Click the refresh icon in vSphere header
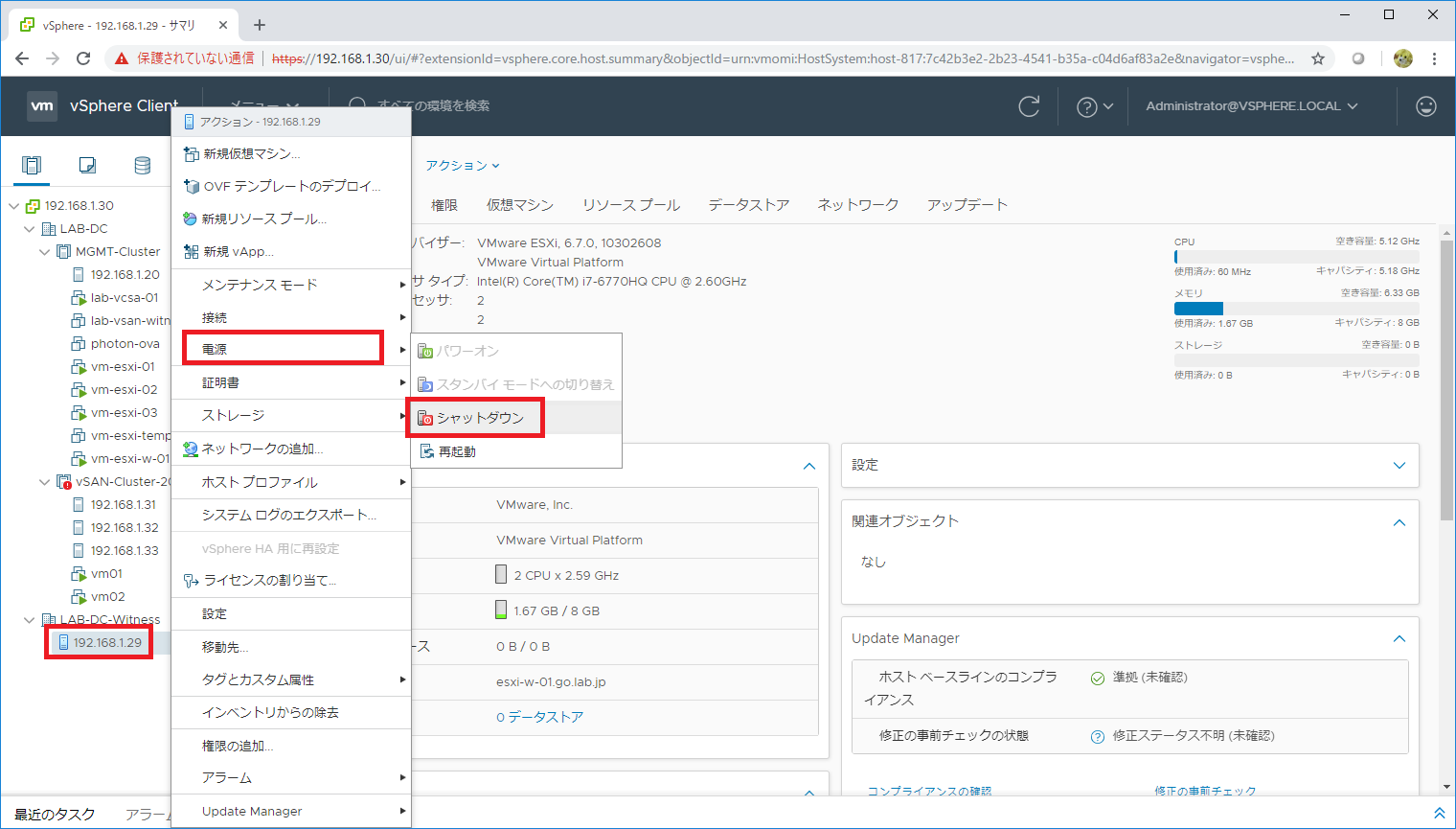Viewport: 1456px width, 829px height. pos(1029,106)
